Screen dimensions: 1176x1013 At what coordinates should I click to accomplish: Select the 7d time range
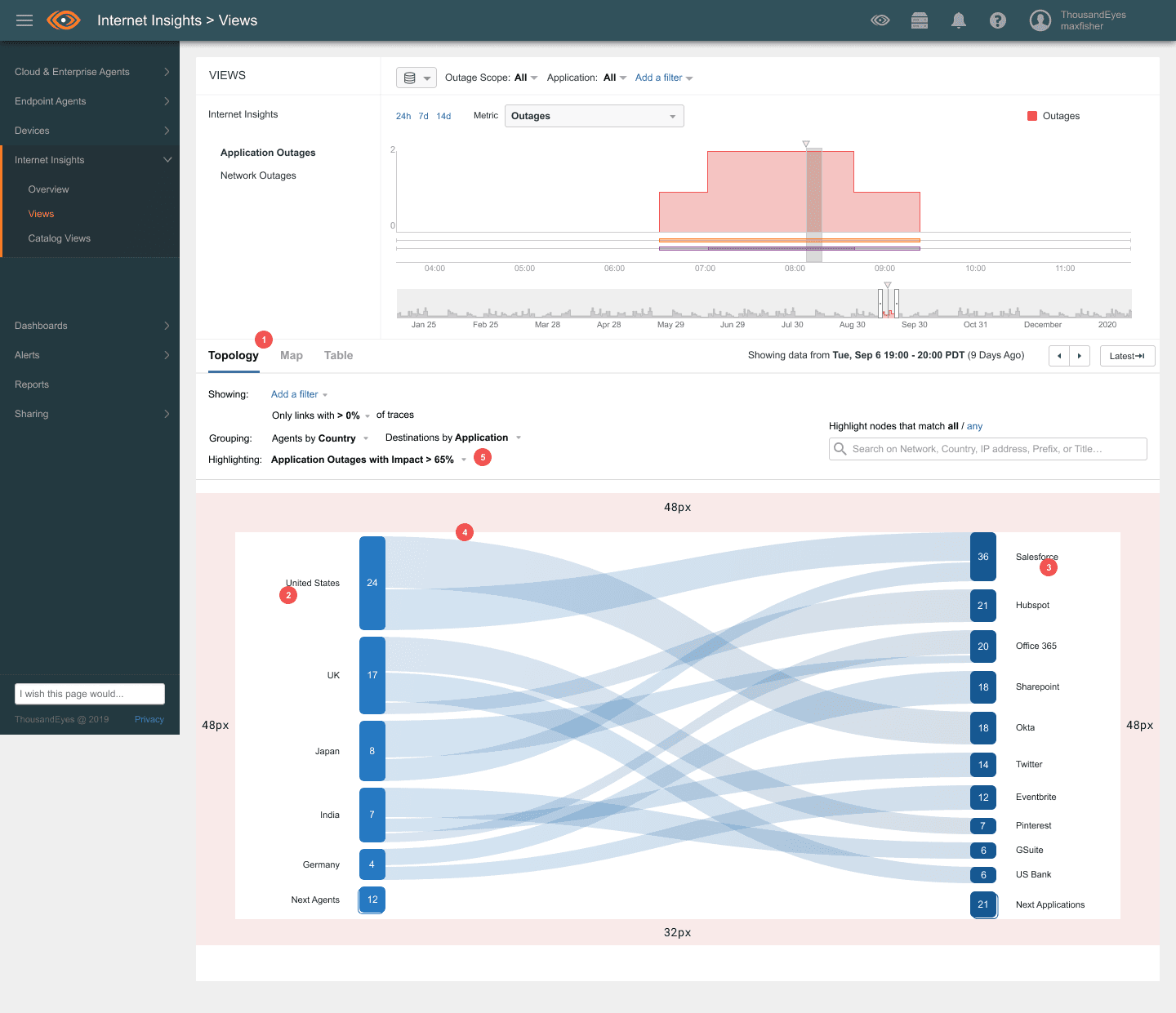423,116
